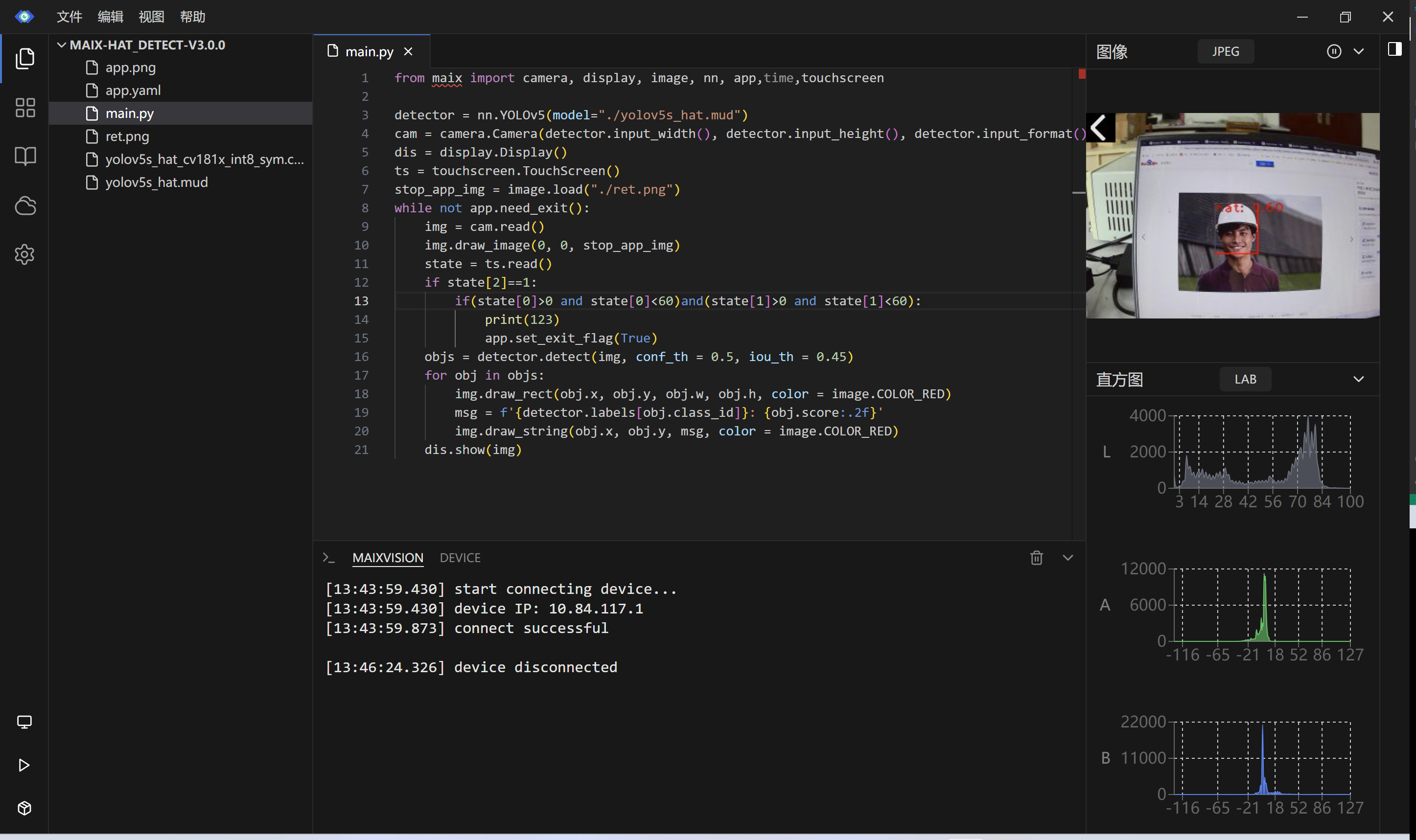This screenshot has height=840, width=1416.
Task: Restore down the MaixVision window
Action: tap(1345, 17)
